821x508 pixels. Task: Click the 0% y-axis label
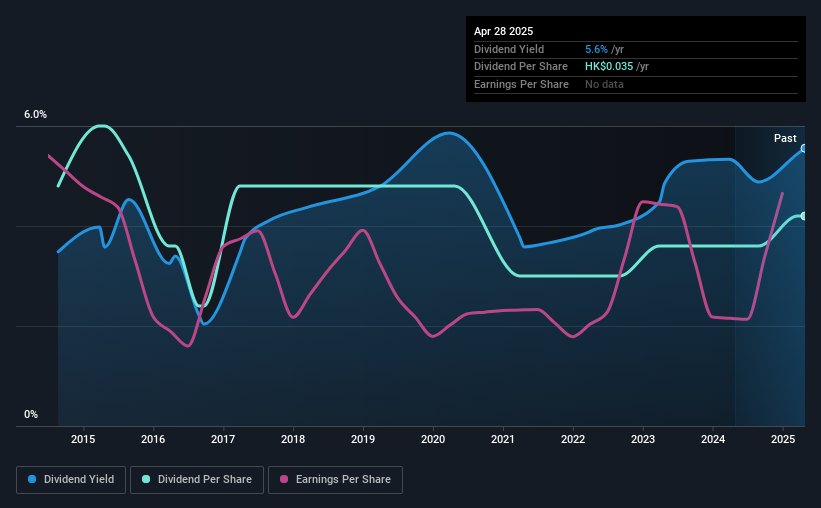click(31, 414)
